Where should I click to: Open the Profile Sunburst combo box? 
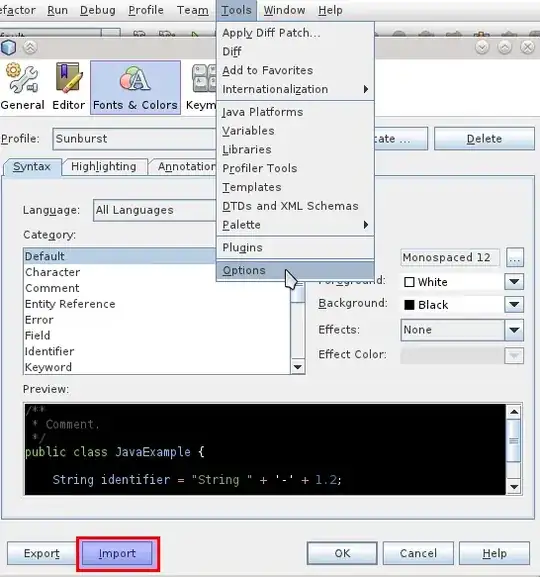[134, 139]
